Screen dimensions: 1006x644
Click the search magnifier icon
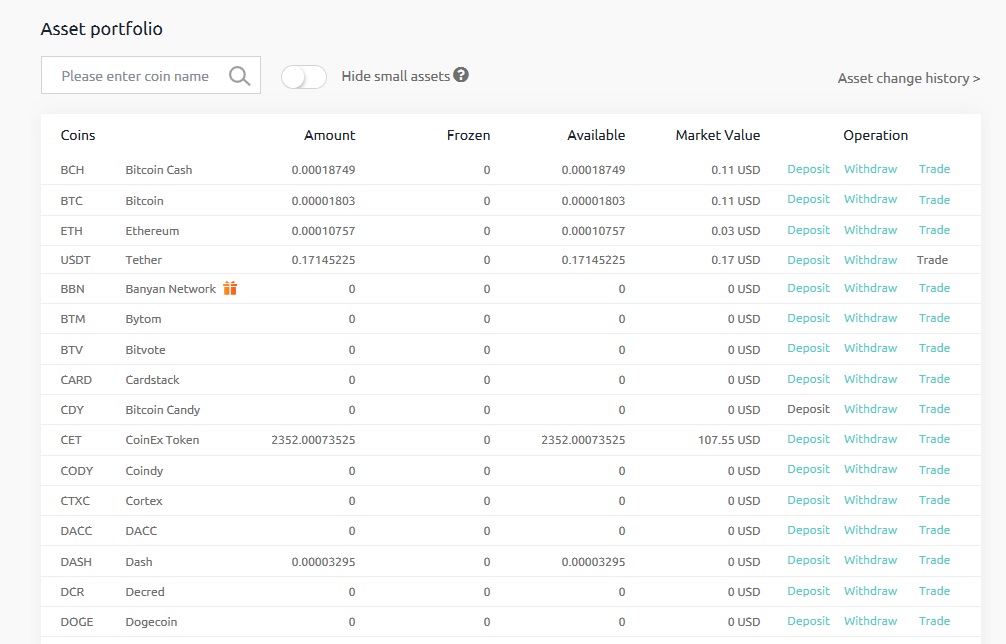[x=239, y=76]
